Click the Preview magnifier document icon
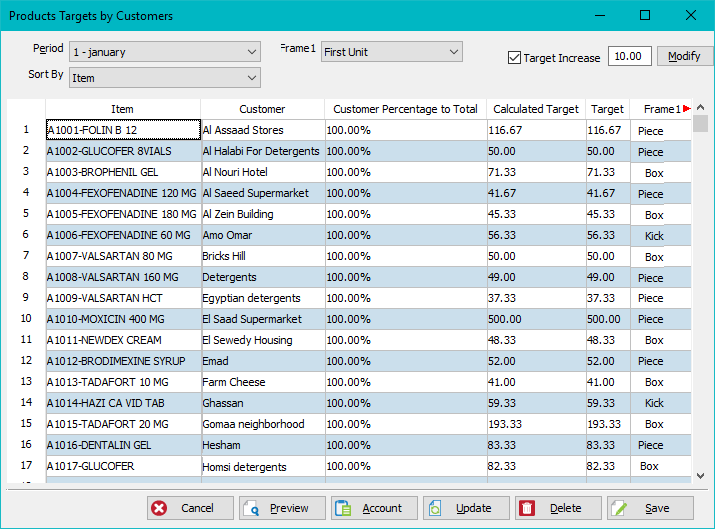The height and width of the screenshot is (529, 715). (x=251, y=508)
